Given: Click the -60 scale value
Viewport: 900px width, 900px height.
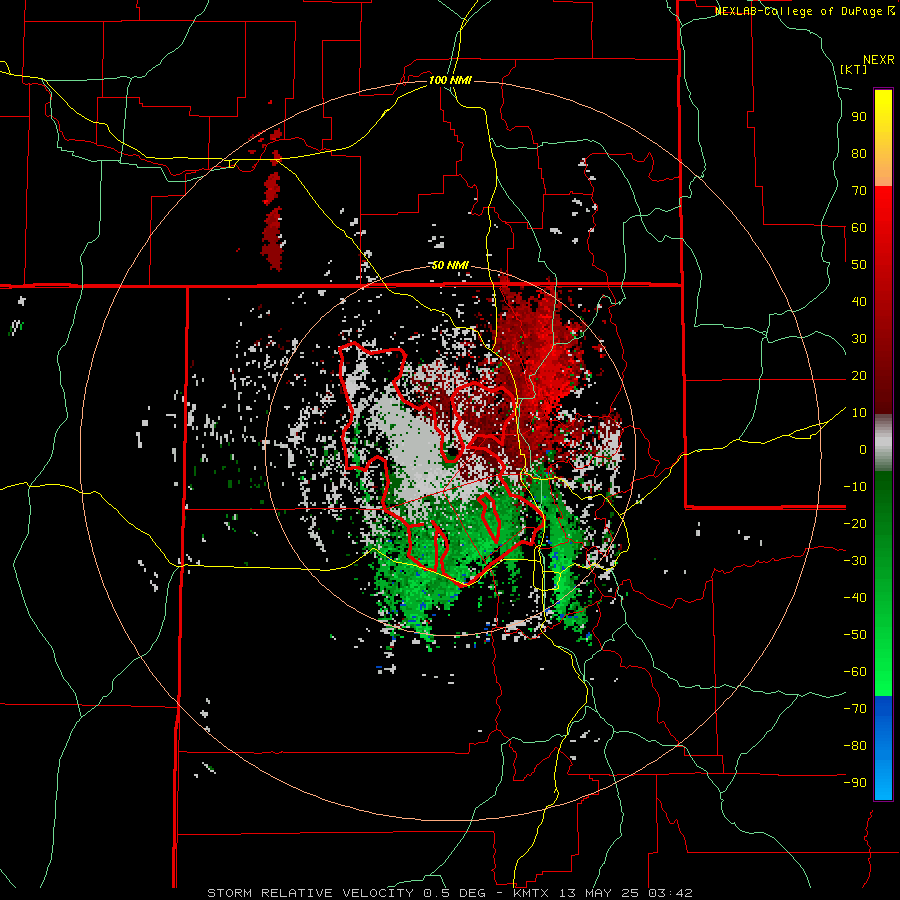Looking at the screenshot, I should (855, 672).
